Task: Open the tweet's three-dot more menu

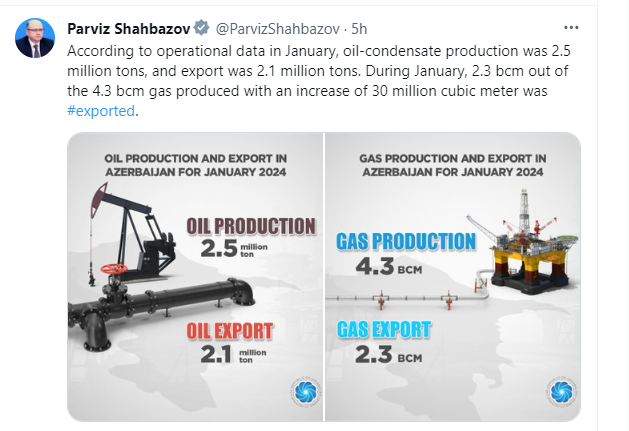Action: pyautogui.click(x=570, y=27)
